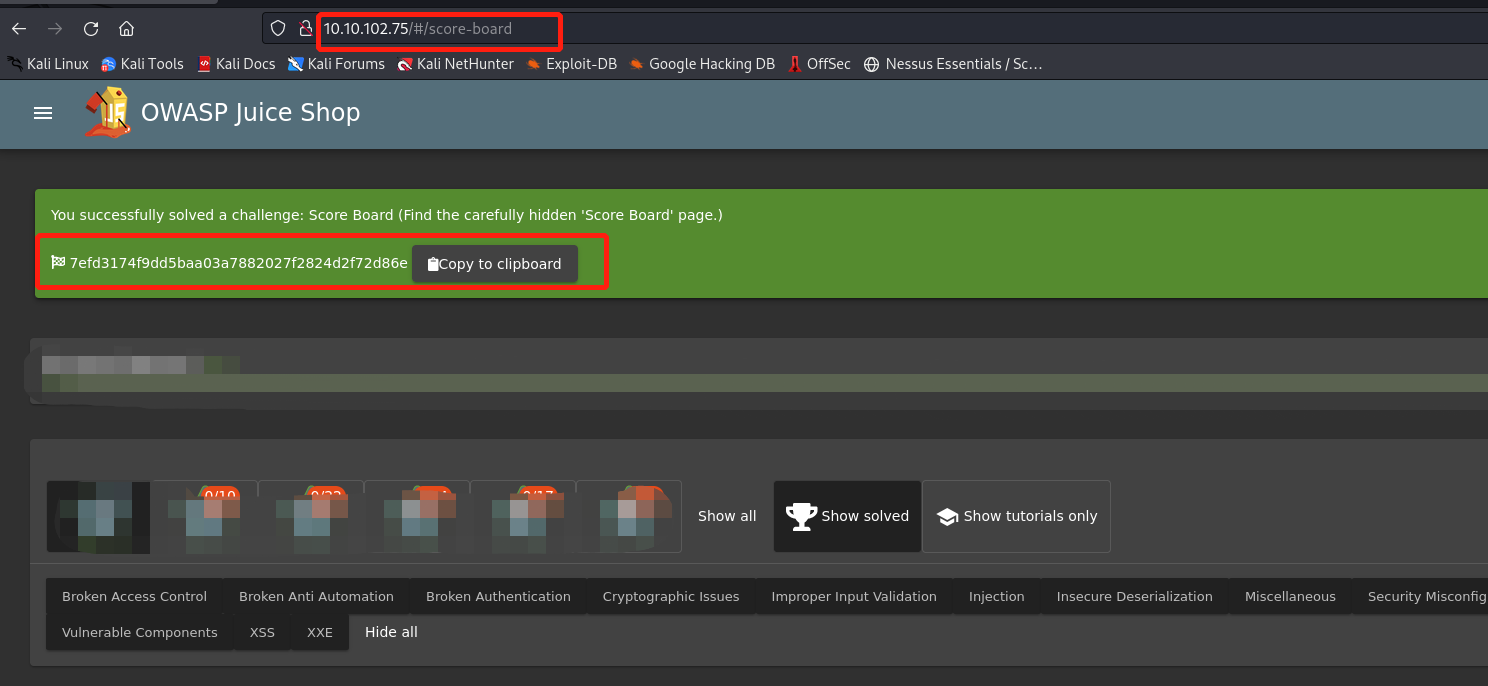Click the insecure connection padlock icon
Image resolution: width=1488 pixels, height=686 pixels.
coord(305,29)
